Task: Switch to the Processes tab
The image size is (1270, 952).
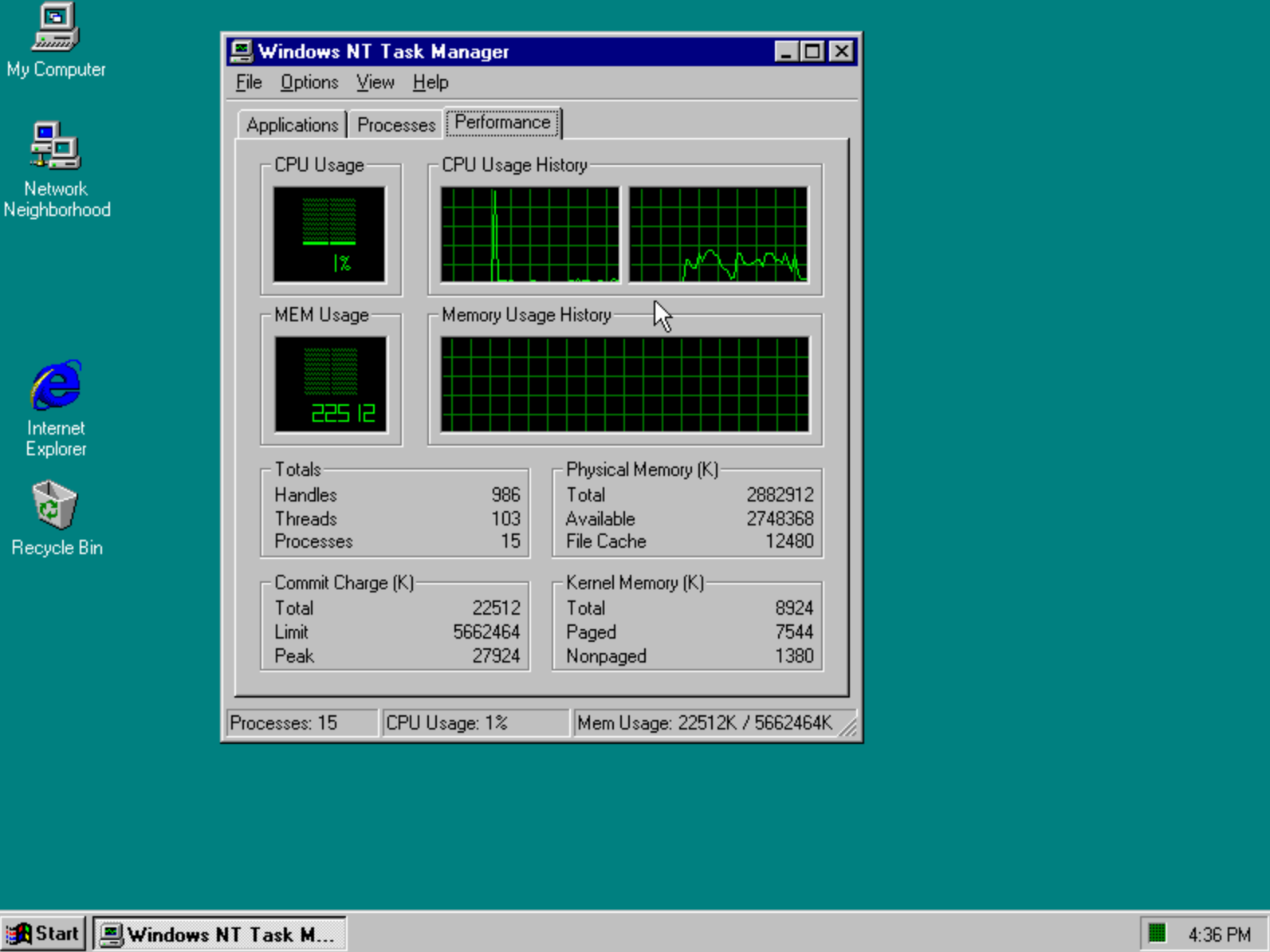Action: (395, 125)
